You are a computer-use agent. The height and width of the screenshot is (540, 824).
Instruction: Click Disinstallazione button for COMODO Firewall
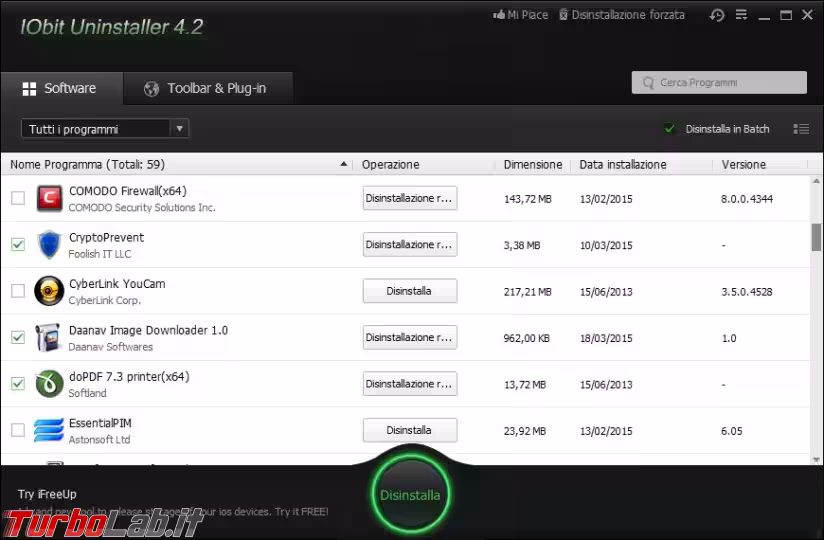(409, 198)
